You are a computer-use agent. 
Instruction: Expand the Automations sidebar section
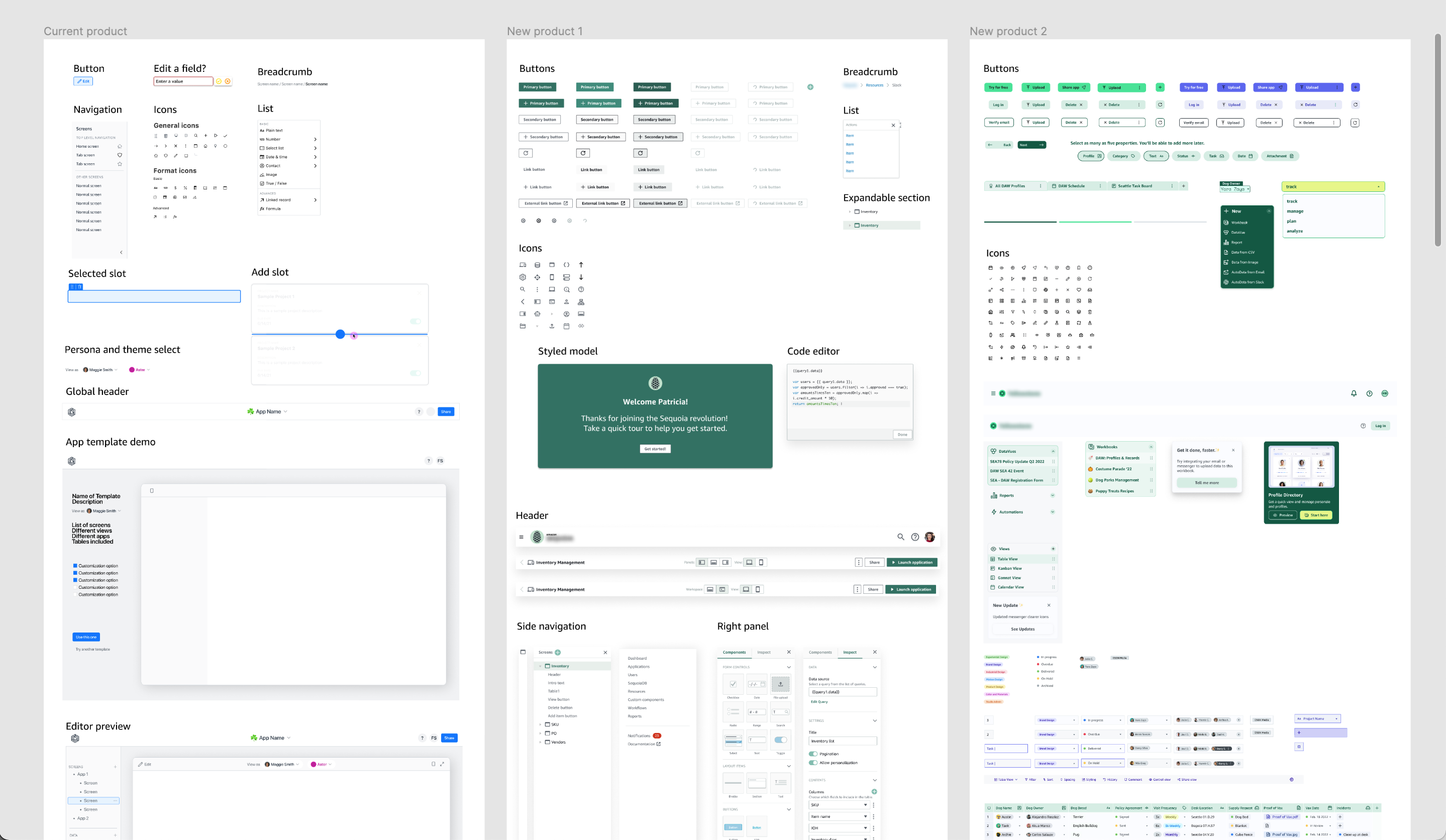click(1053, 512)
